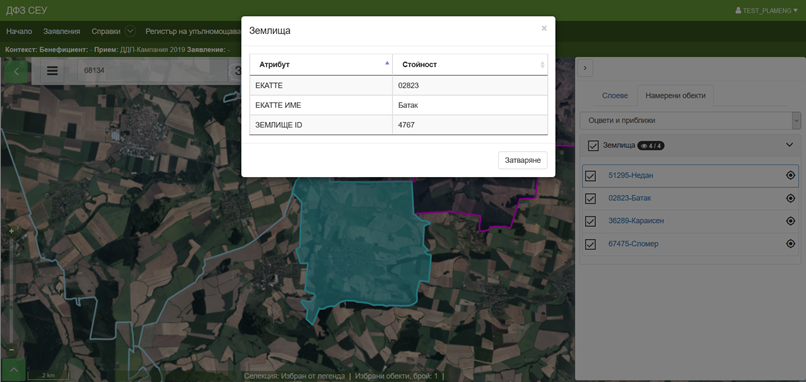Click the green up-arrow at bottom left

[13, 369]
